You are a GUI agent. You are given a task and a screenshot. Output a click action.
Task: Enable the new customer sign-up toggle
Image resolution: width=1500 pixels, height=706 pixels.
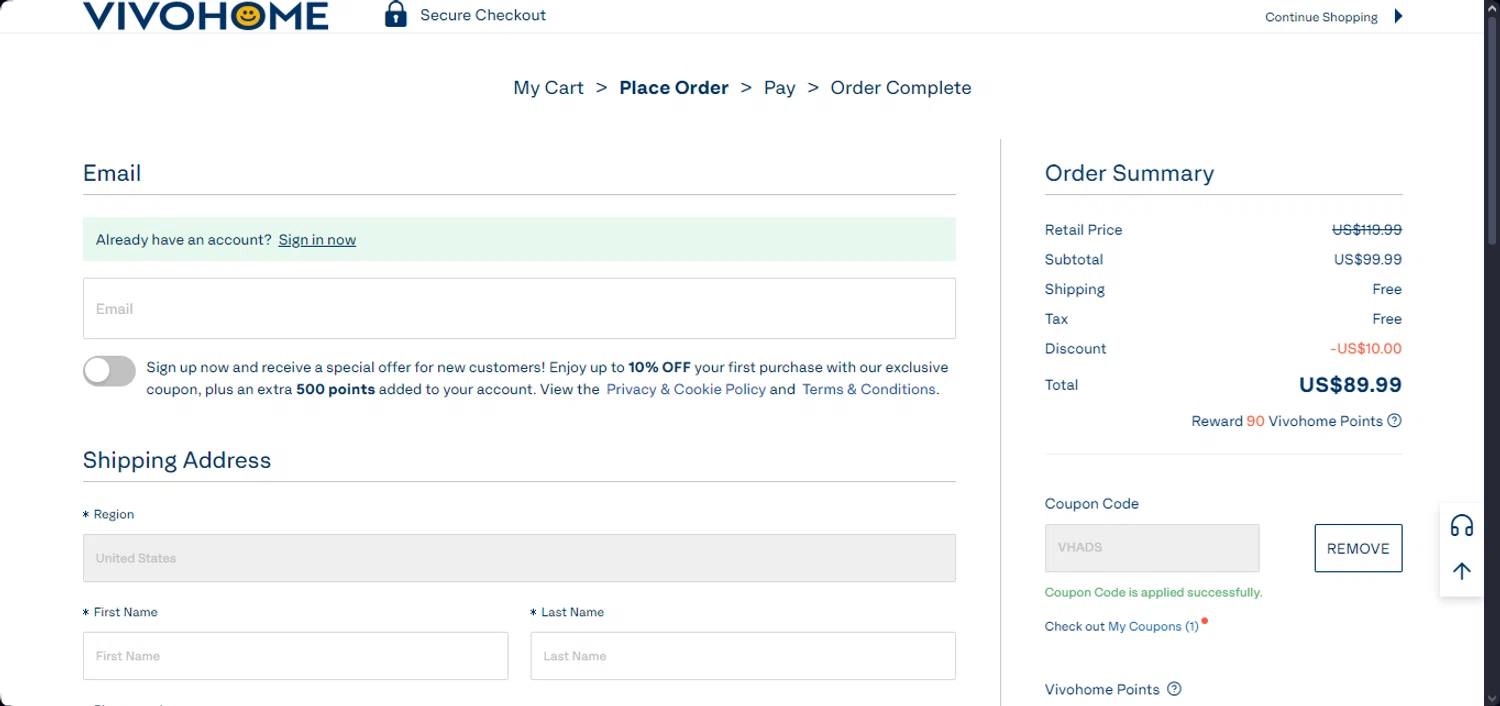click(109, 371)
